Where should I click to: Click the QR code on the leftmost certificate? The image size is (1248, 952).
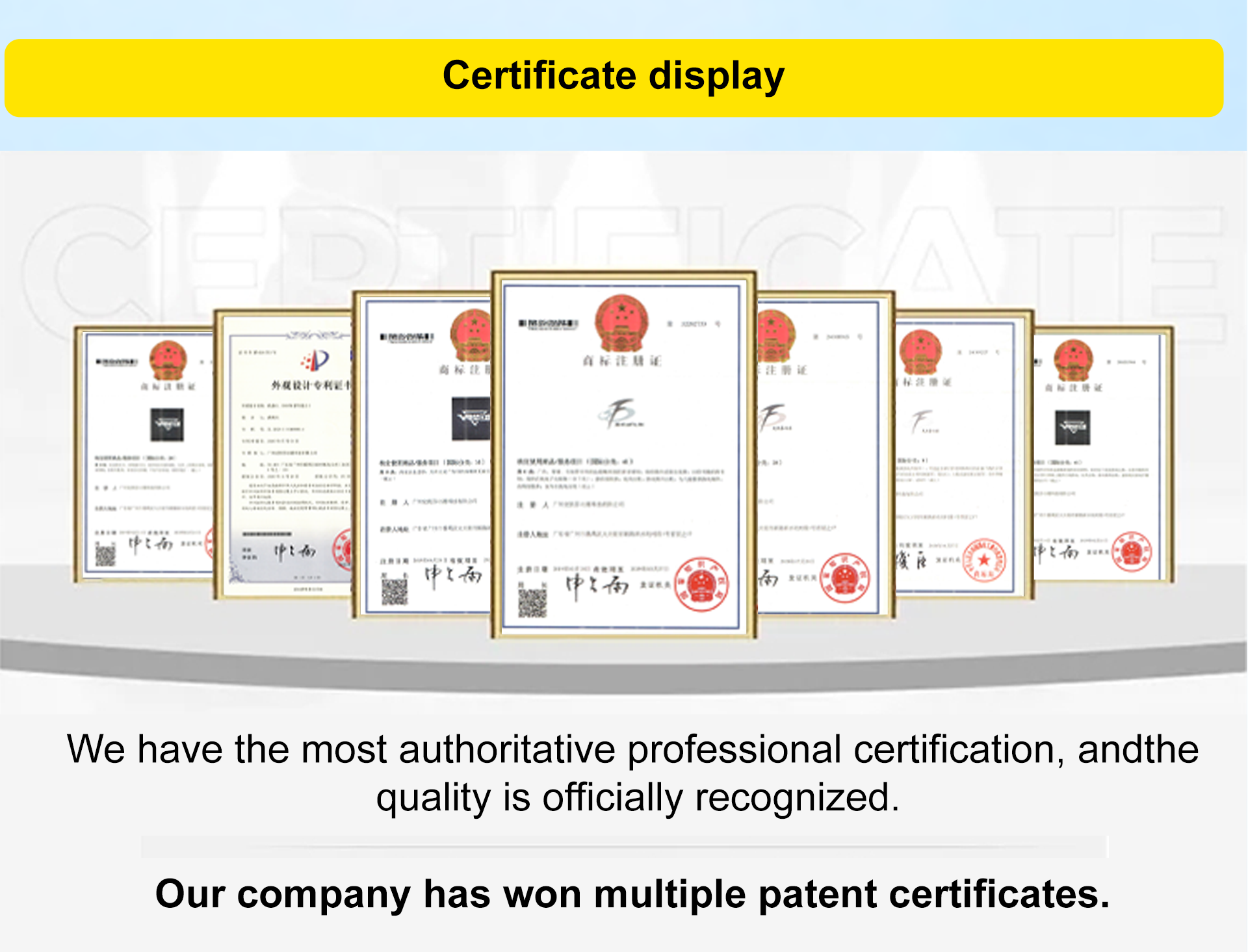point(105,556)
